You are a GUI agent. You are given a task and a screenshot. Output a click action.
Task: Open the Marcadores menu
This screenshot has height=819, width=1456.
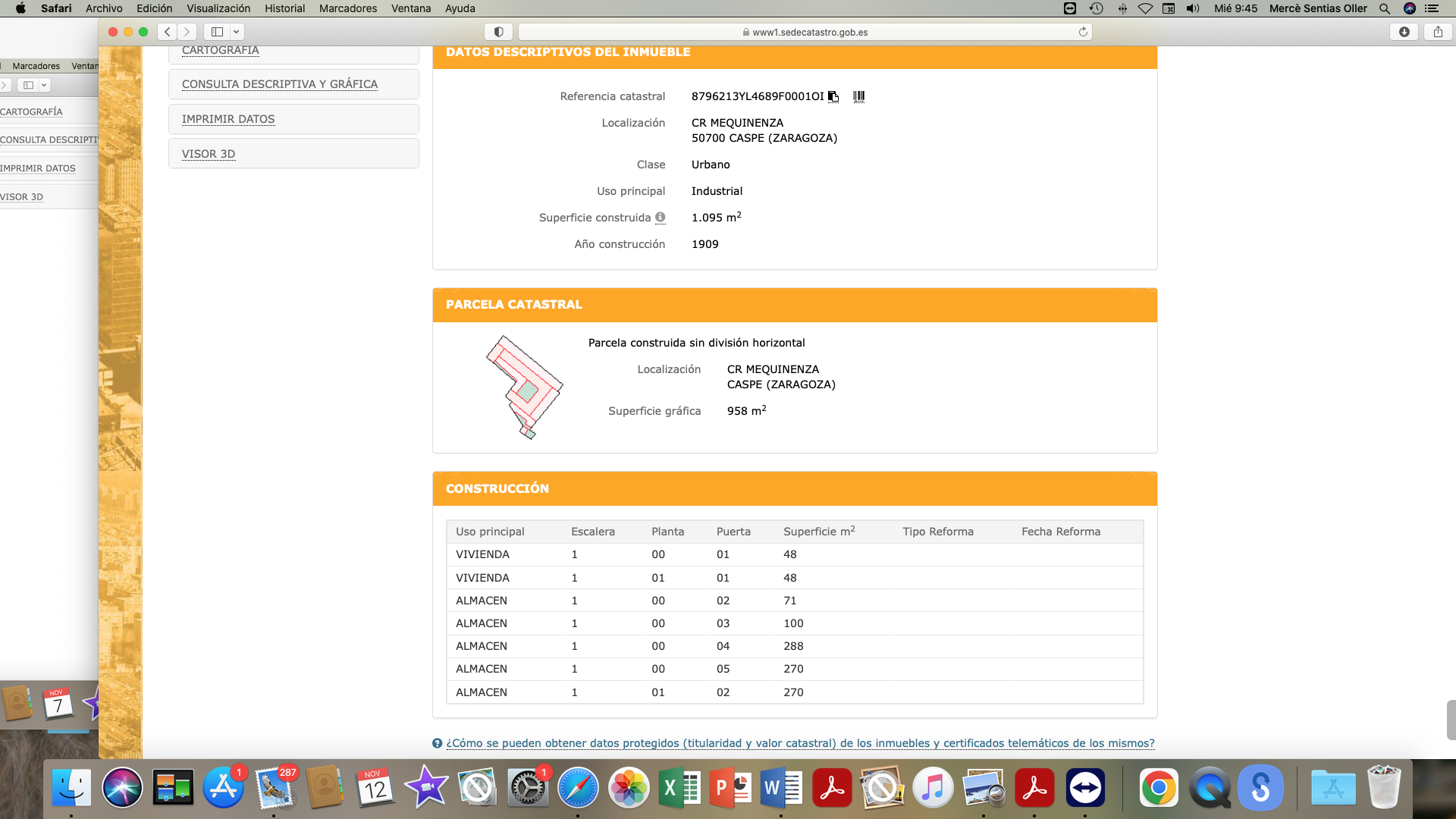(x=347, y=8)
